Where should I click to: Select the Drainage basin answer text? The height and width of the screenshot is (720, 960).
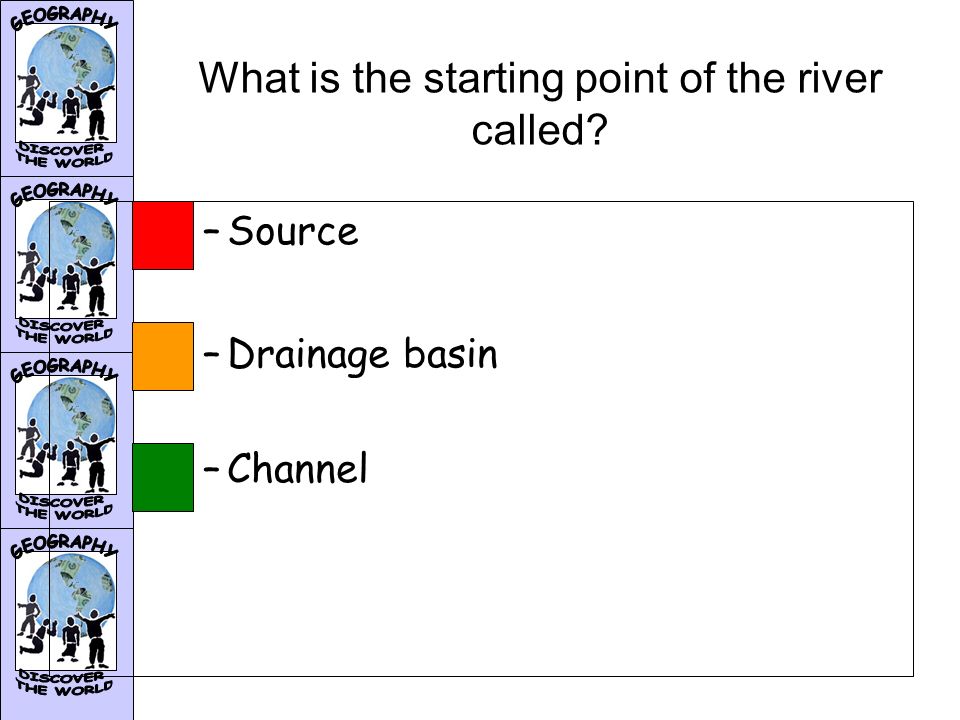[x=362, y=355]
